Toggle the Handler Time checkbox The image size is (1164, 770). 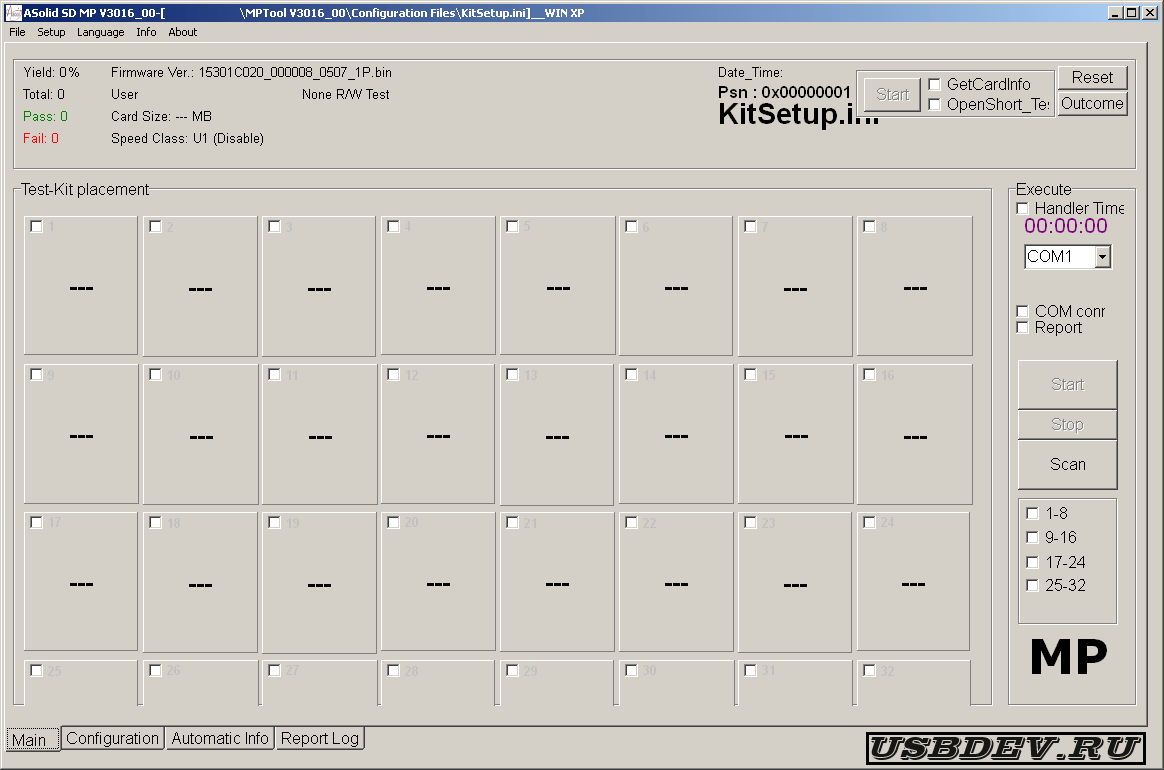1022,208
